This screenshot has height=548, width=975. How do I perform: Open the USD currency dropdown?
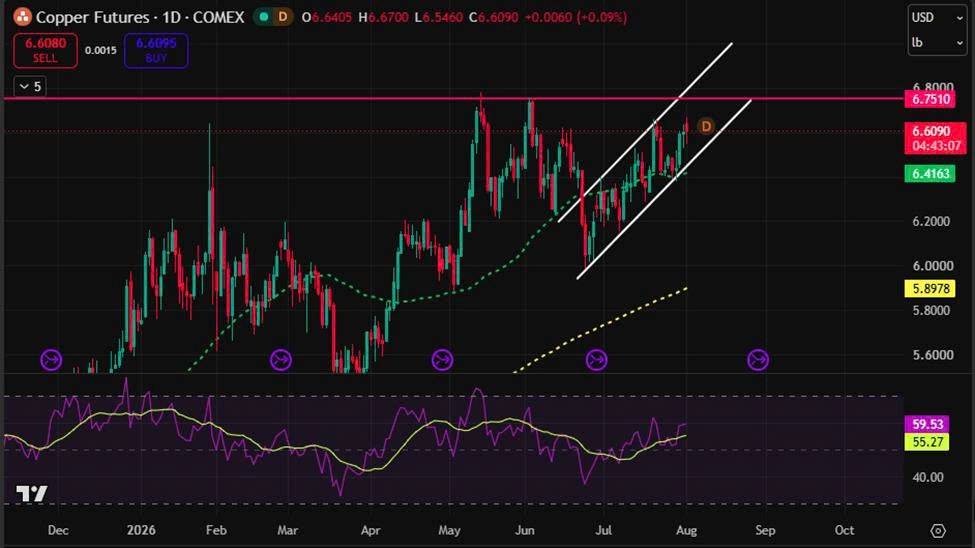937,17
